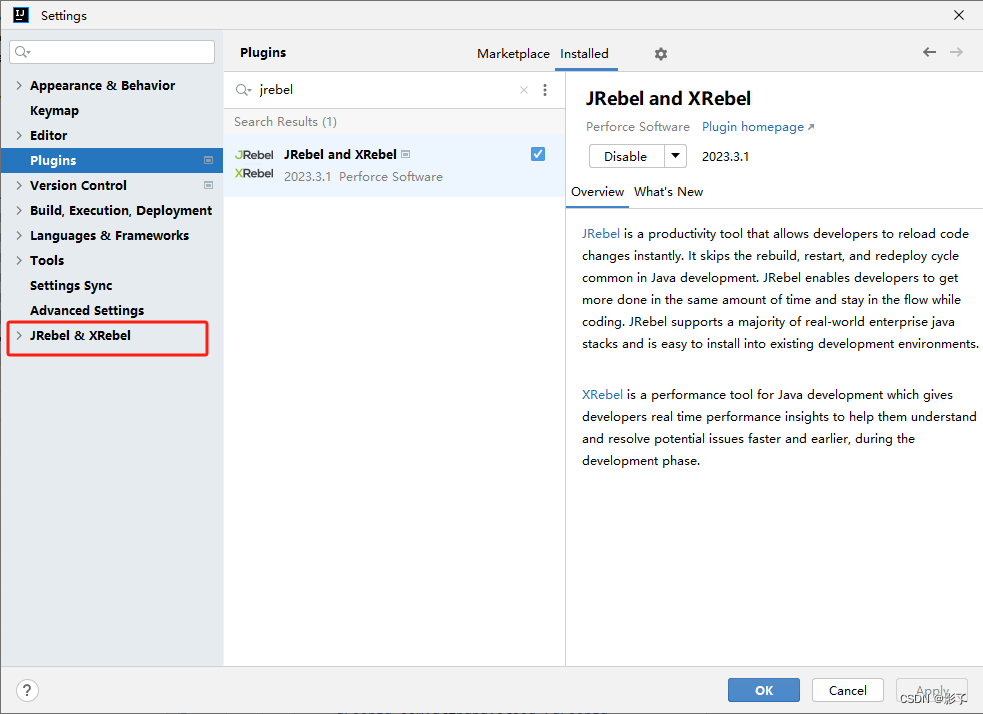Open plugin search options three-dot menu
Image resolution: width=983 pixels, height=714 pixels.
[x=545, y=90]
